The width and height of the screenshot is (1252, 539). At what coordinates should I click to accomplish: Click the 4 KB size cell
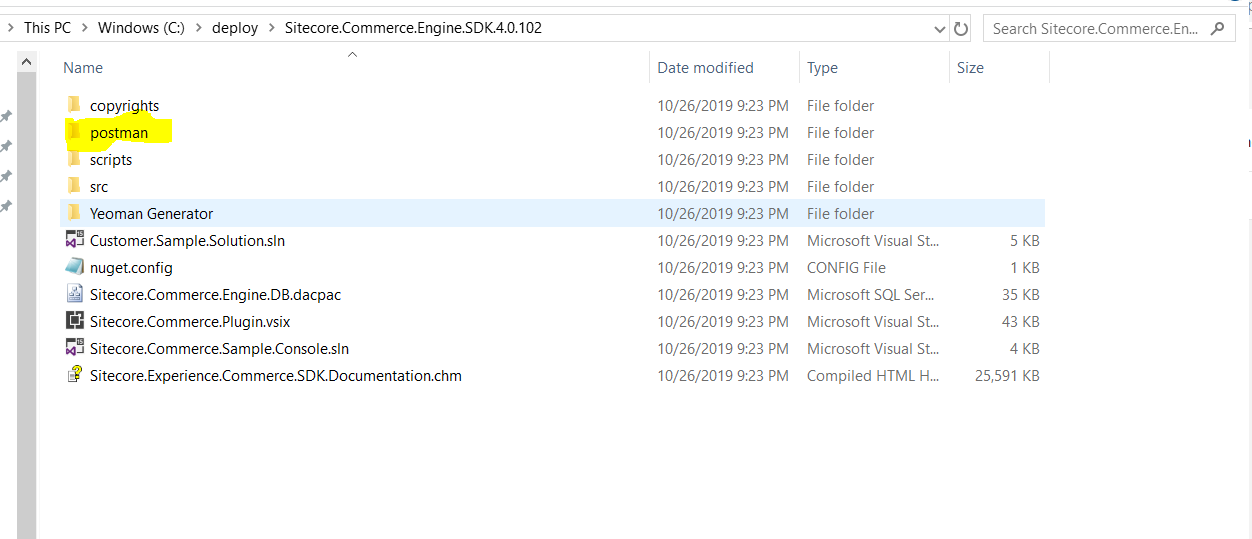click(1025, 348)
